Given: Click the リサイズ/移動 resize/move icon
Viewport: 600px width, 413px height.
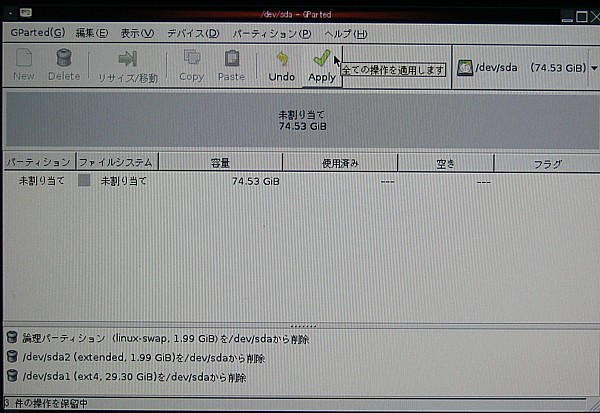Looking at the screenshot, I should point(127,59).
